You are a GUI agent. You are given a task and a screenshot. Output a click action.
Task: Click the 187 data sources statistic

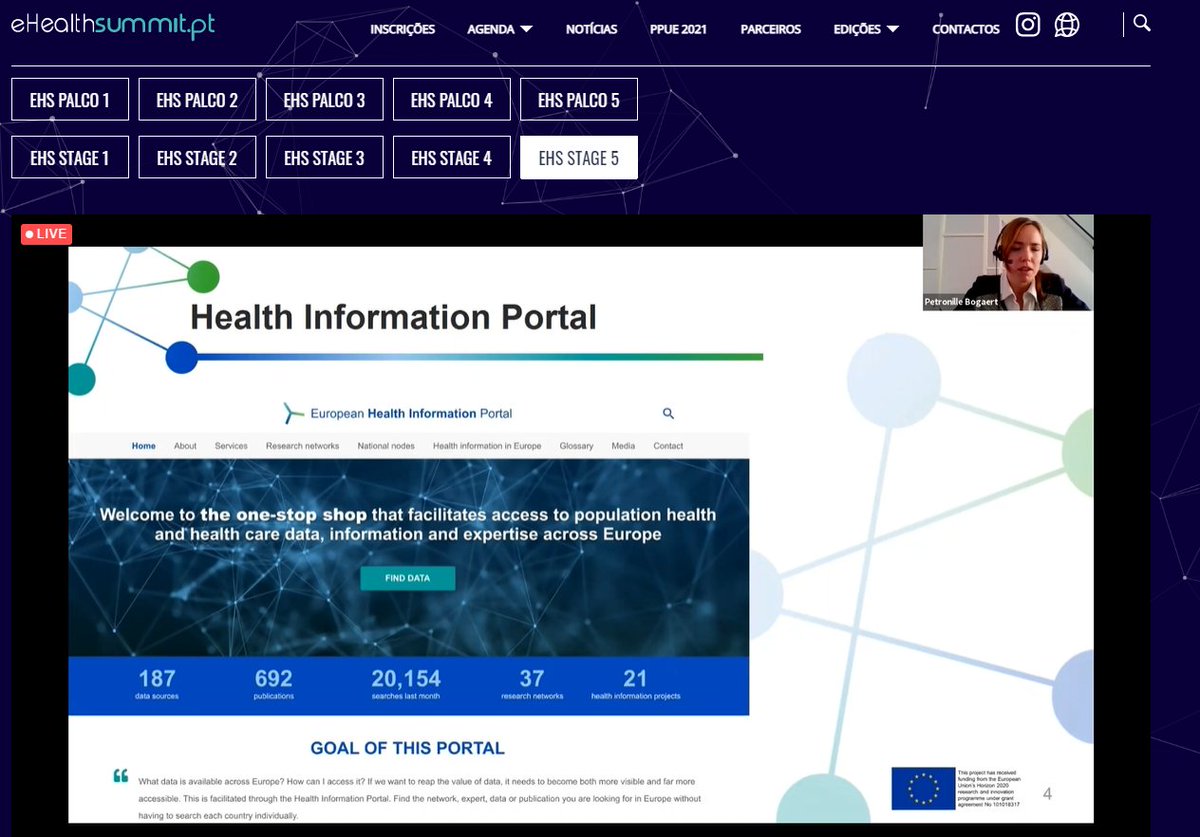157,685
